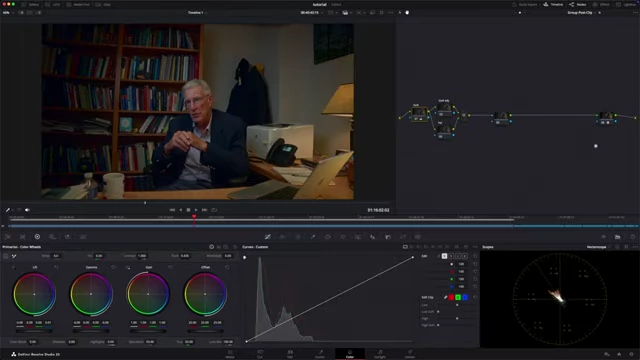Toggle the auto balance icon in Primaries
Viewport: 640px width, 360px height.
6,256
